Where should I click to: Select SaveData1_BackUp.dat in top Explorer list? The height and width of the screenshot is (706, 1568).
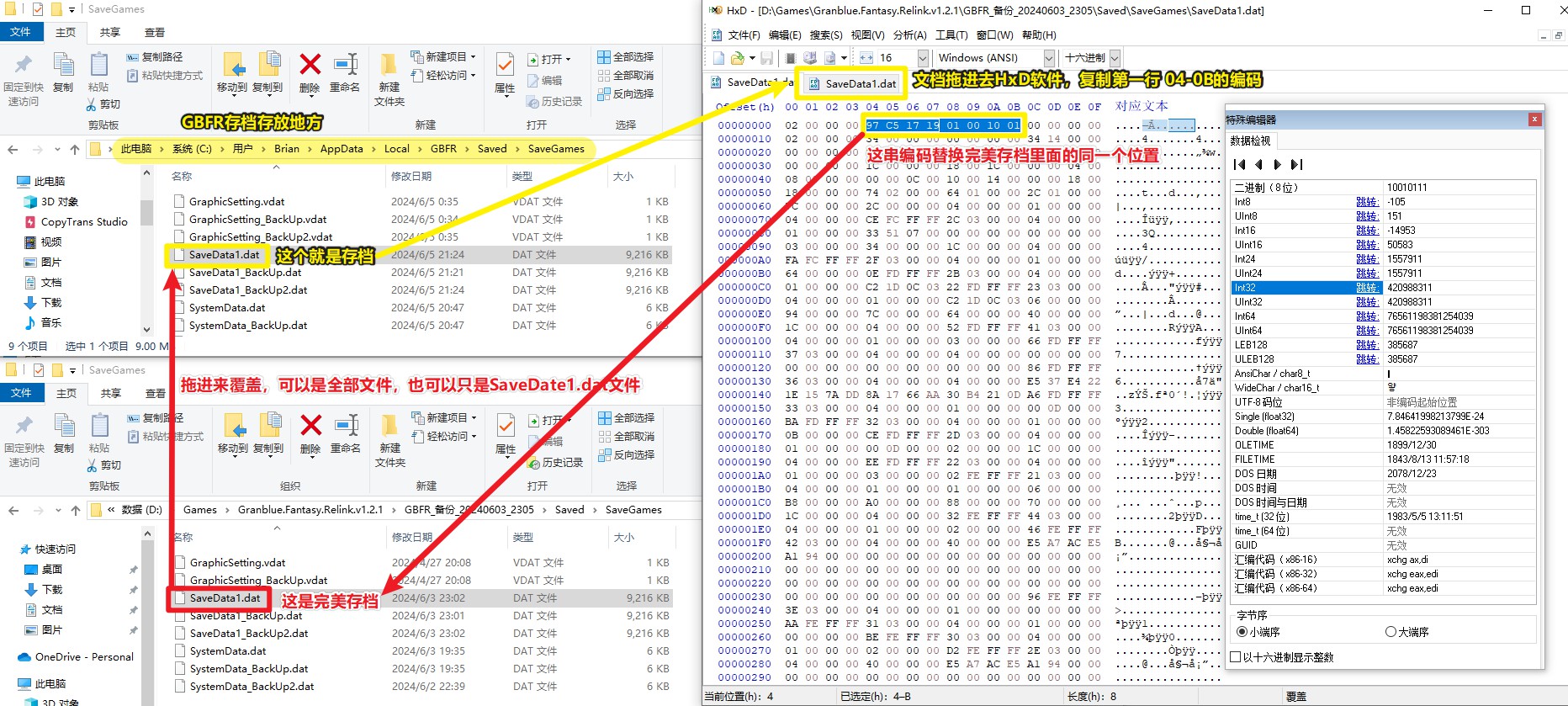[x=245, y=272]
